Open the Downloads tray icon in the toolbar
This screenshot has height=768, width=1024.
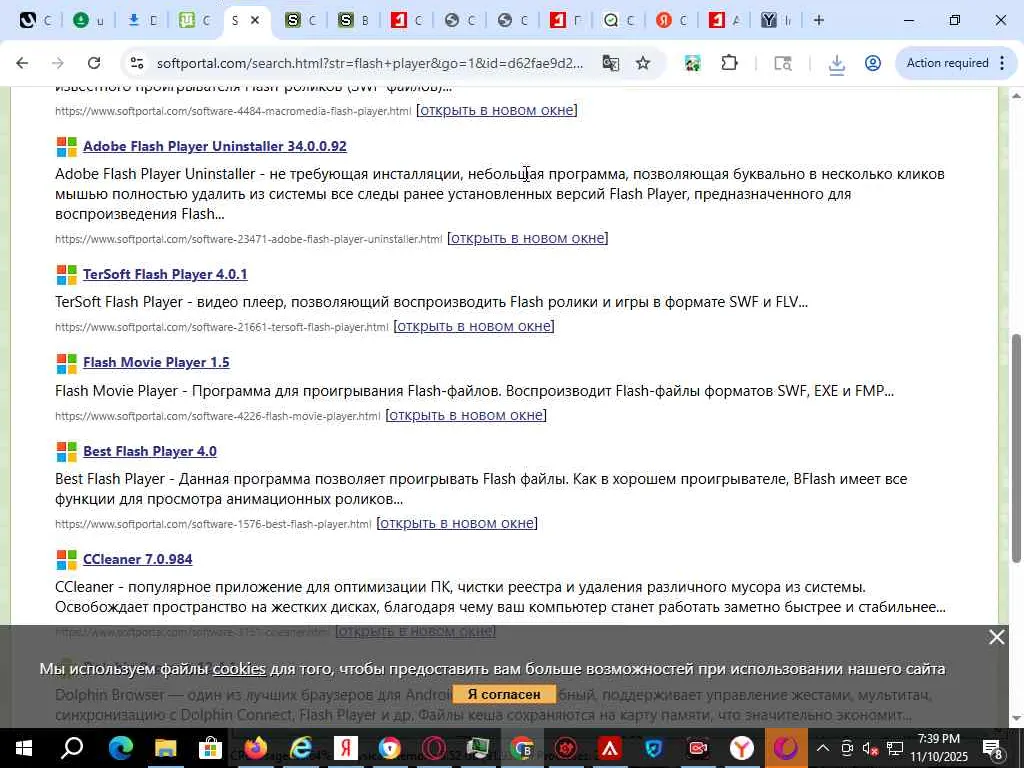[x=836, y=63]
